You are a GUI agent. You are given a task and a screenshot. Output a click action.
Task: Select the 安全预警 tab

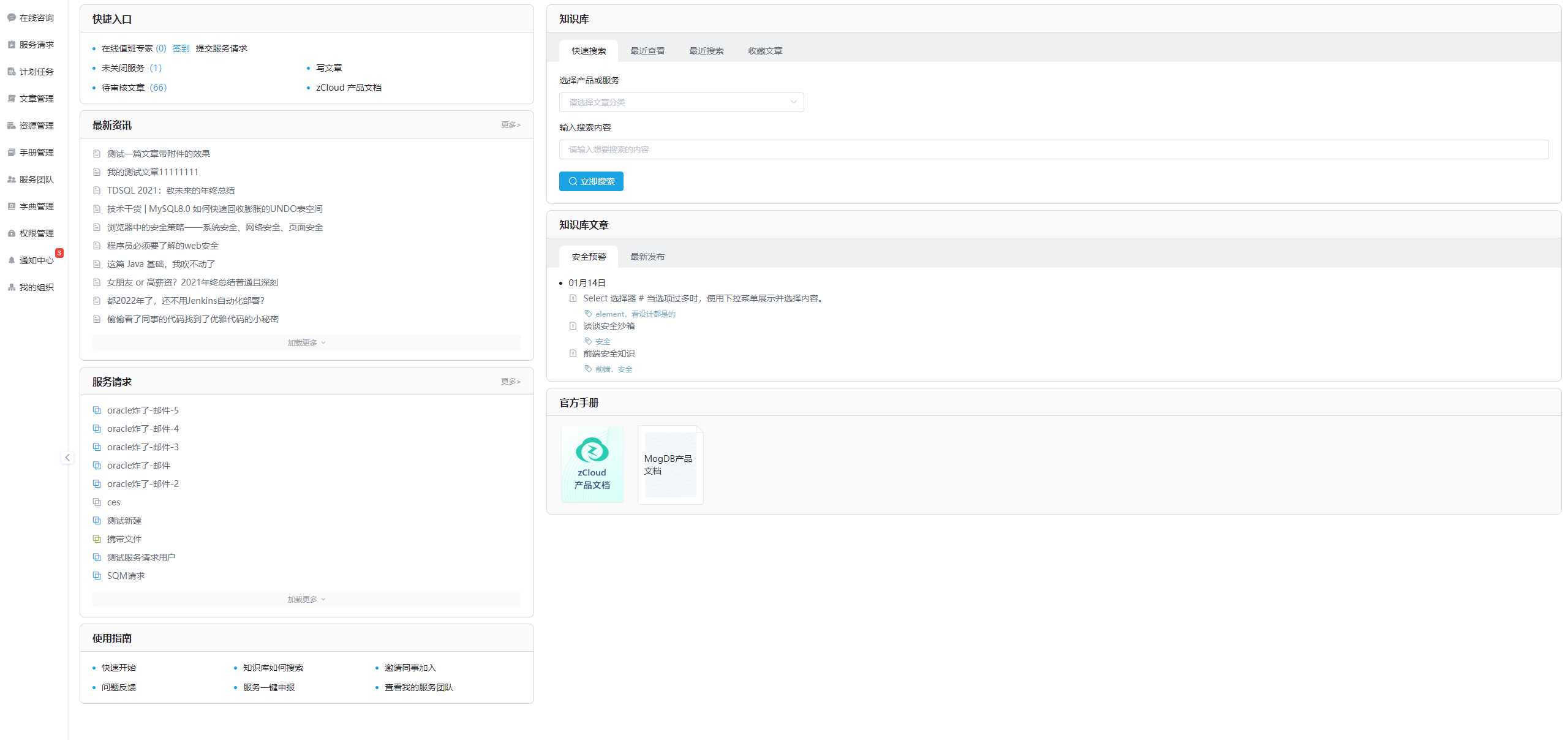(x=589, y=257)
